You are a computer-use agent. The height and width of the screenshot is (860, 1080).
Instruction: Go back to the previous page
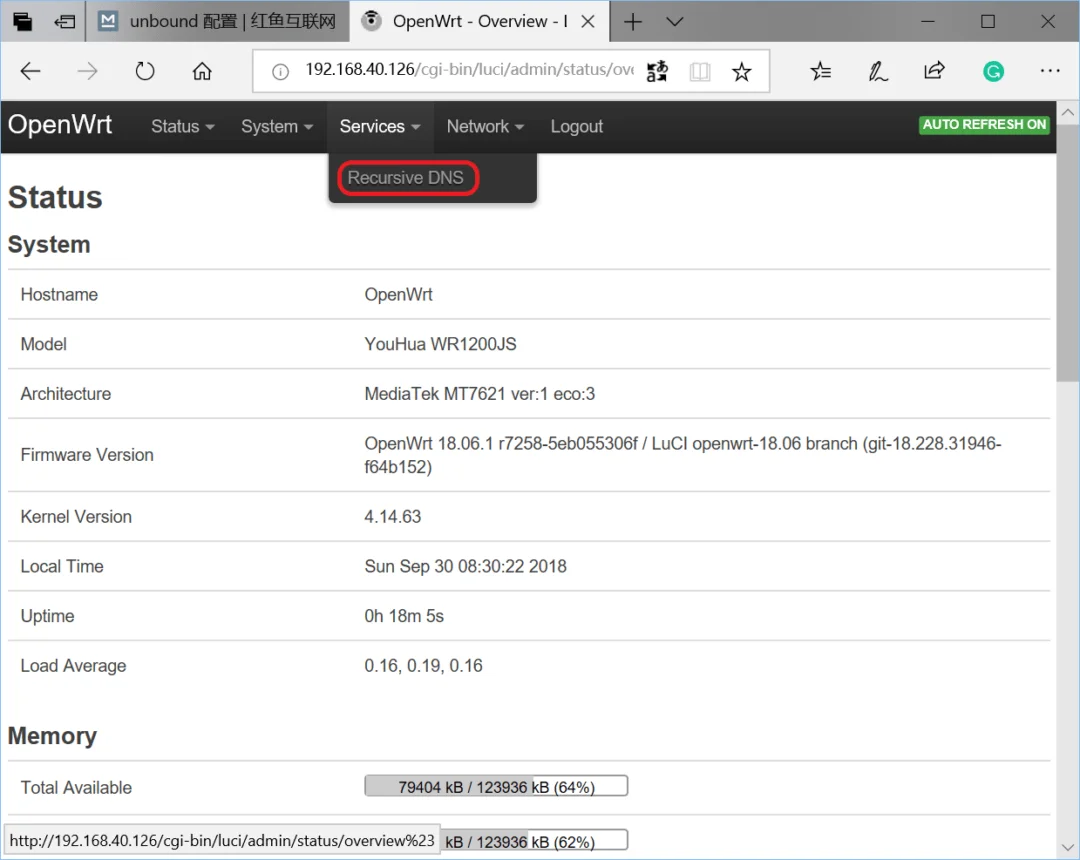pyautogui.click(x=31, y=71)
